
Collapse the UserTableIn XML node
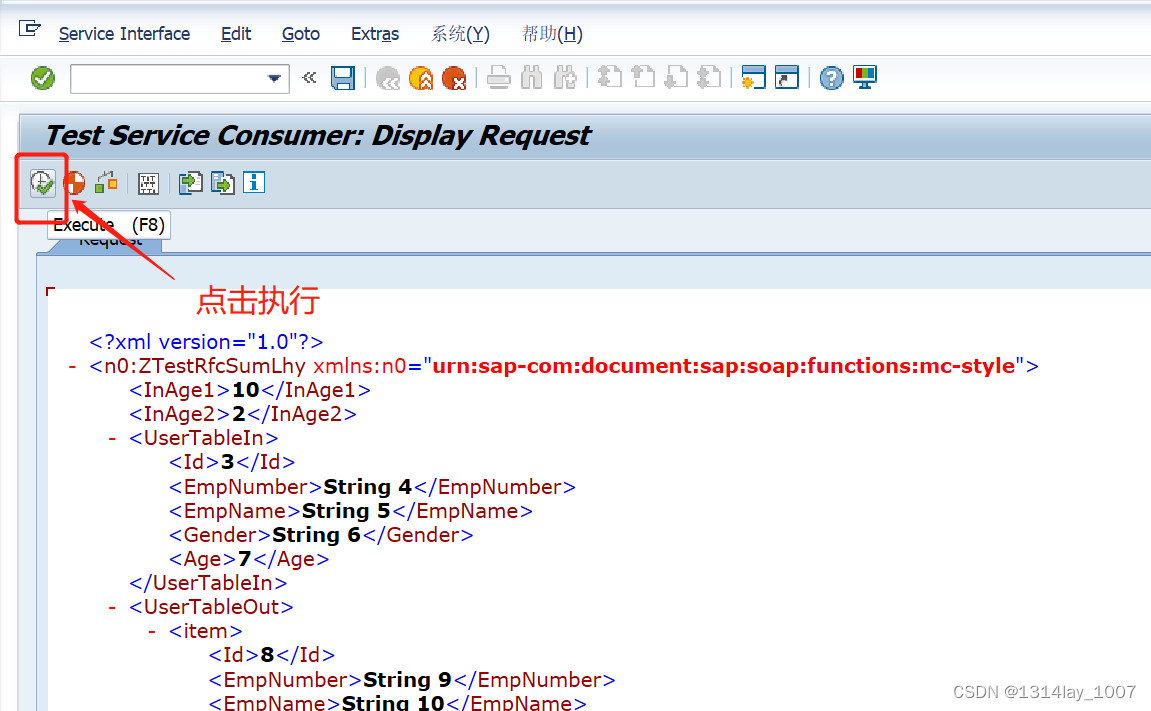[112, 438]
